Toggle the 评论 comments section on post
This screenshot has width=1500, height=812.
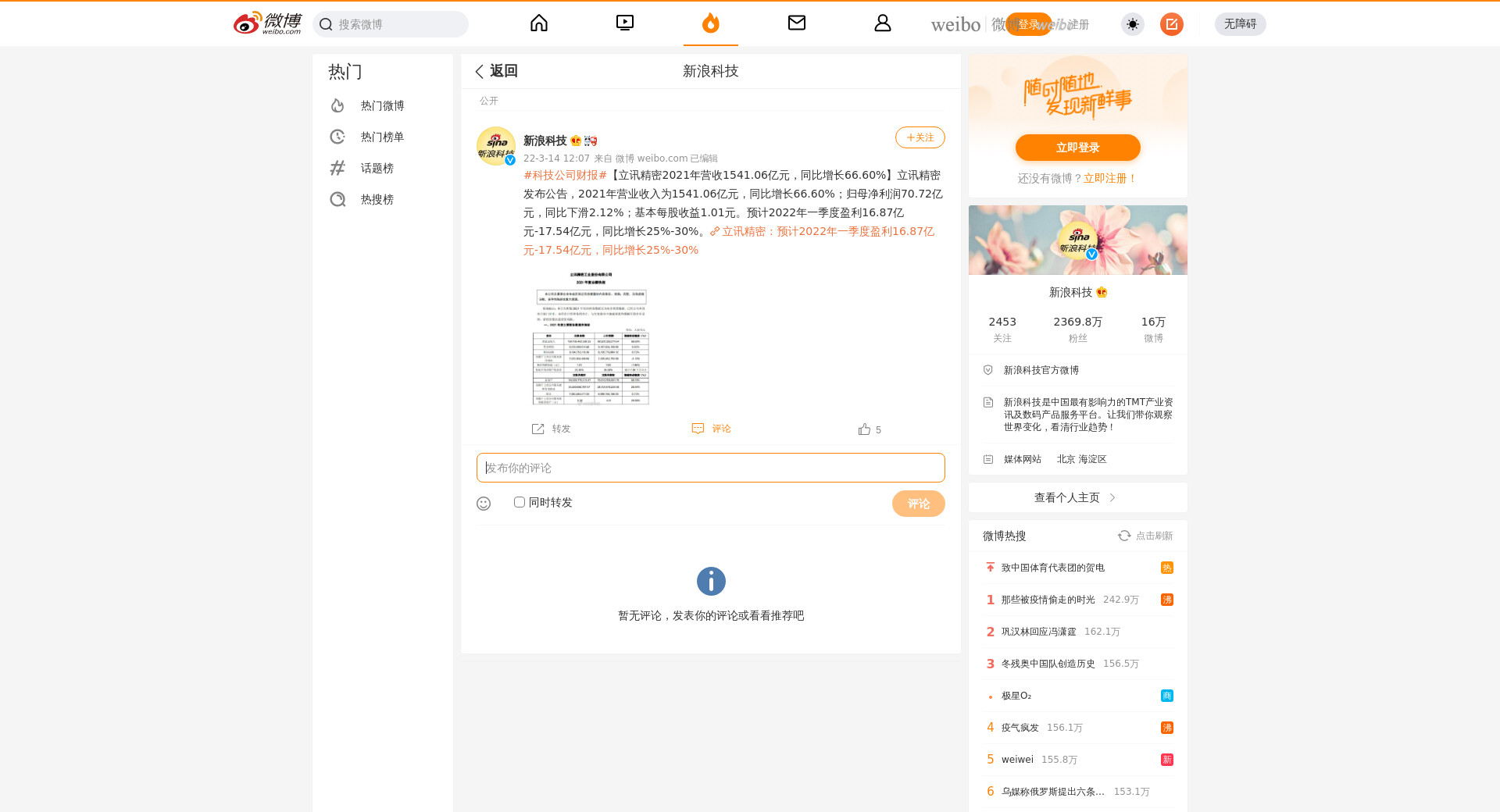[x=711, y=429]
